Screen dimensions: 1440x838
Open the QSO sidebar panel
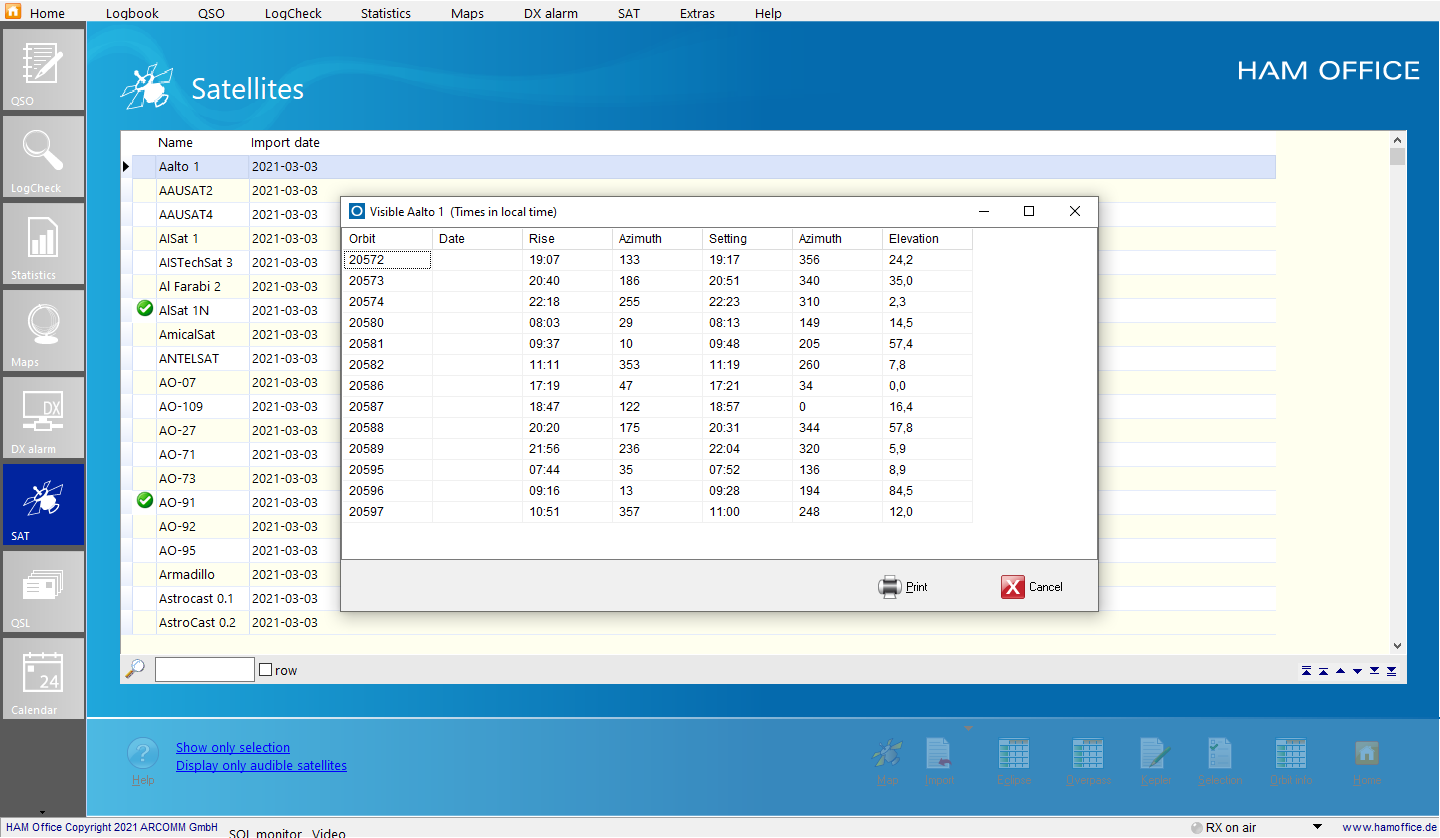point(43,69)
